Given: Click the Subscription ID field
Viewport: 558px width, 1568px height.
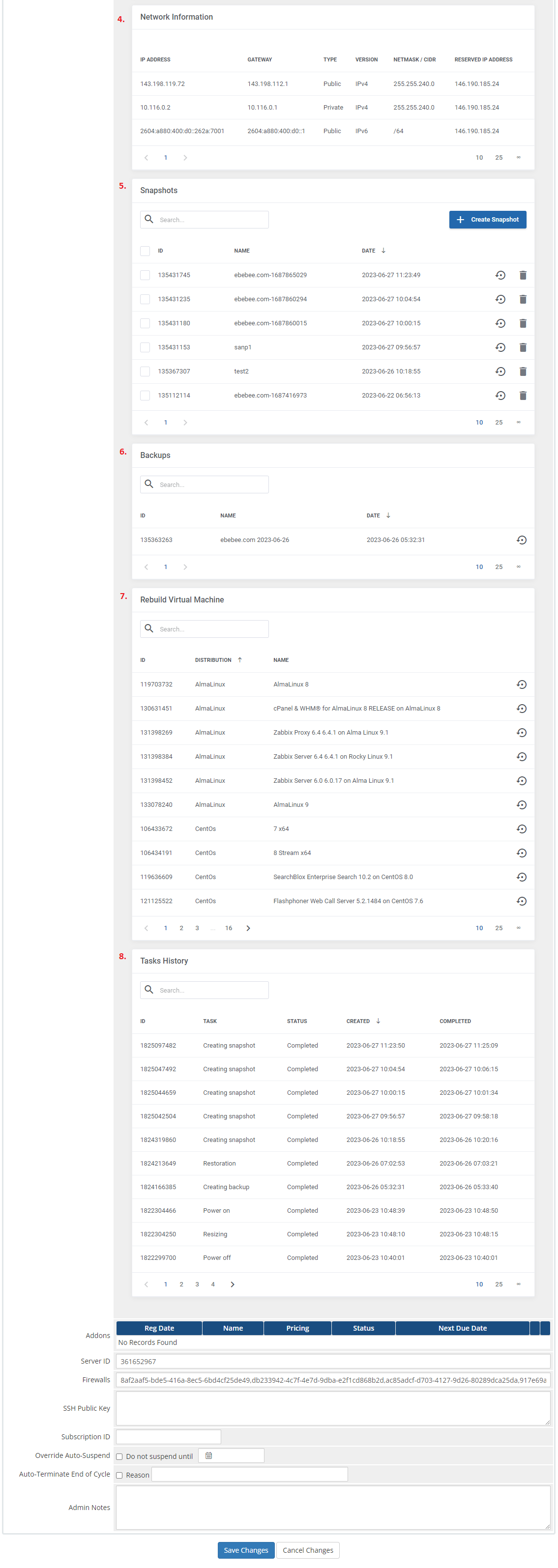Looking at the screenshot, I should pyautogui.click(x=168, y=1436).
